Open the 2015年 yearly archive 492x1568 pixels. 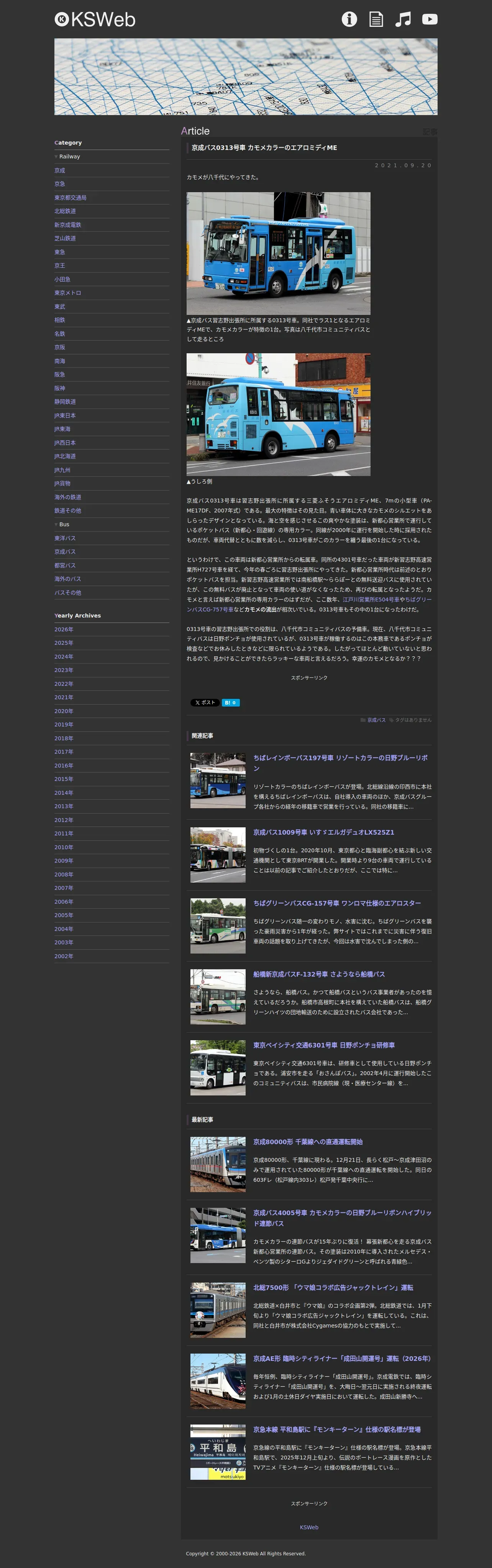click(64, 779)
